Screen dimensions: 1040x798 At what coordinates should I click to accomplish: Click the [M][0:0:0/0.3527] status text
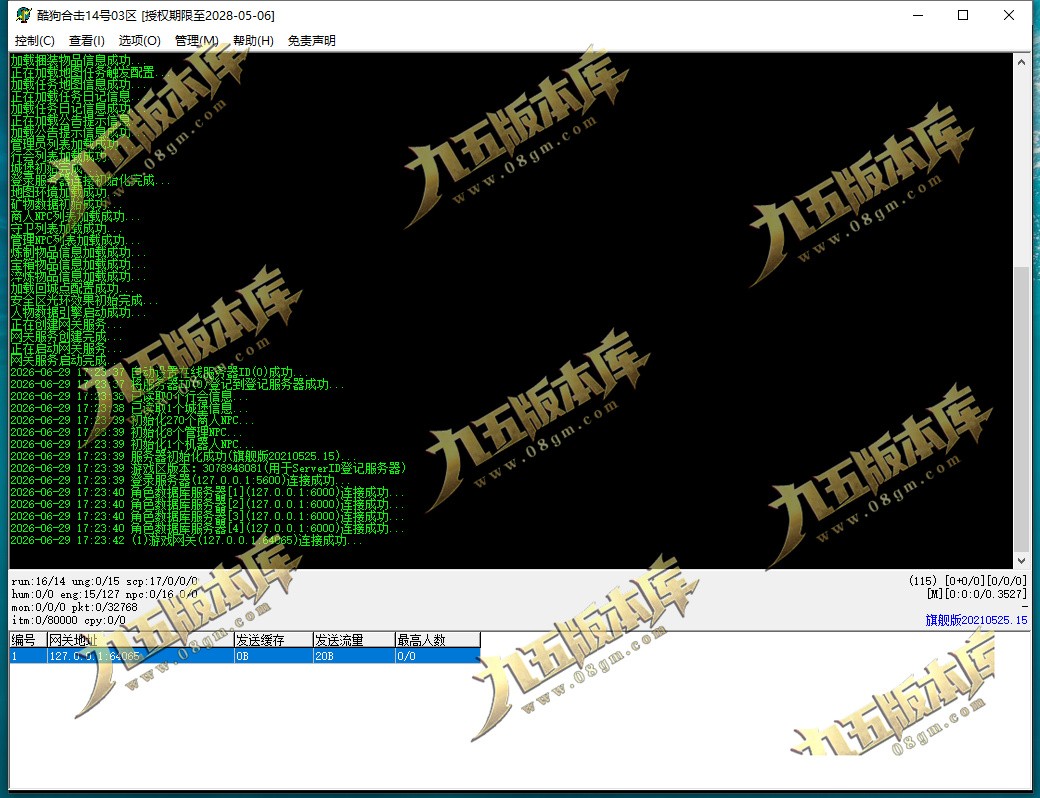click(976, 594)
